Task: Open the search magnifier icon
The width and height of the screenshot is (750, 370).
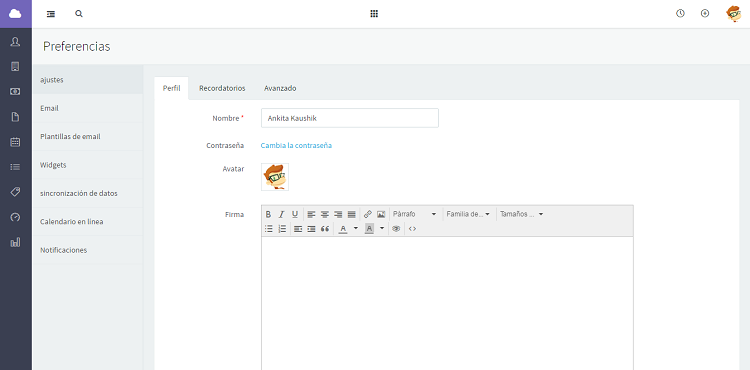Action: tap(79, 14)
